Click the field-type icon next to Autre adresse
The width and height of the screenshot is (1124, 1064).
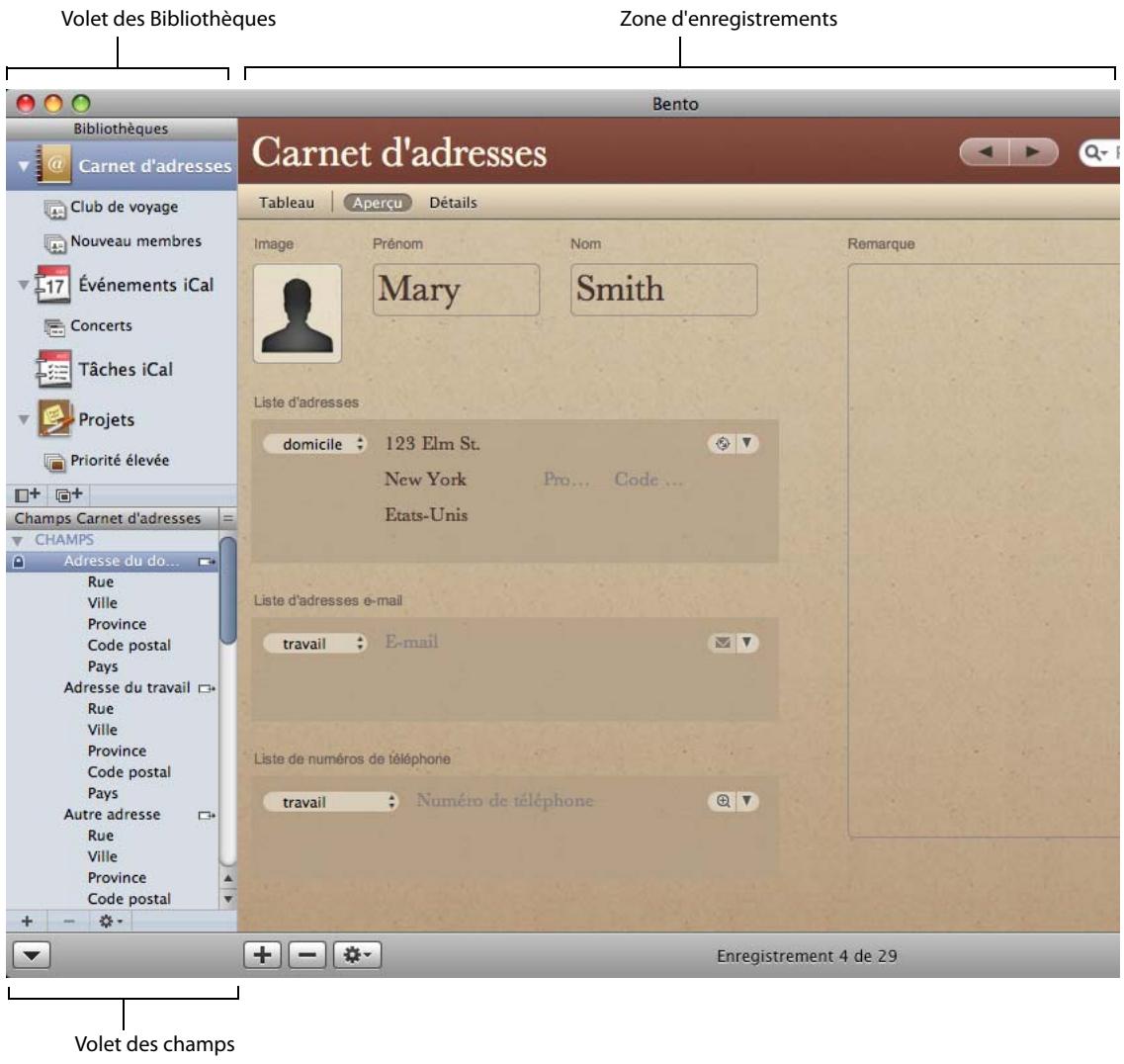[x=207, y=815]
